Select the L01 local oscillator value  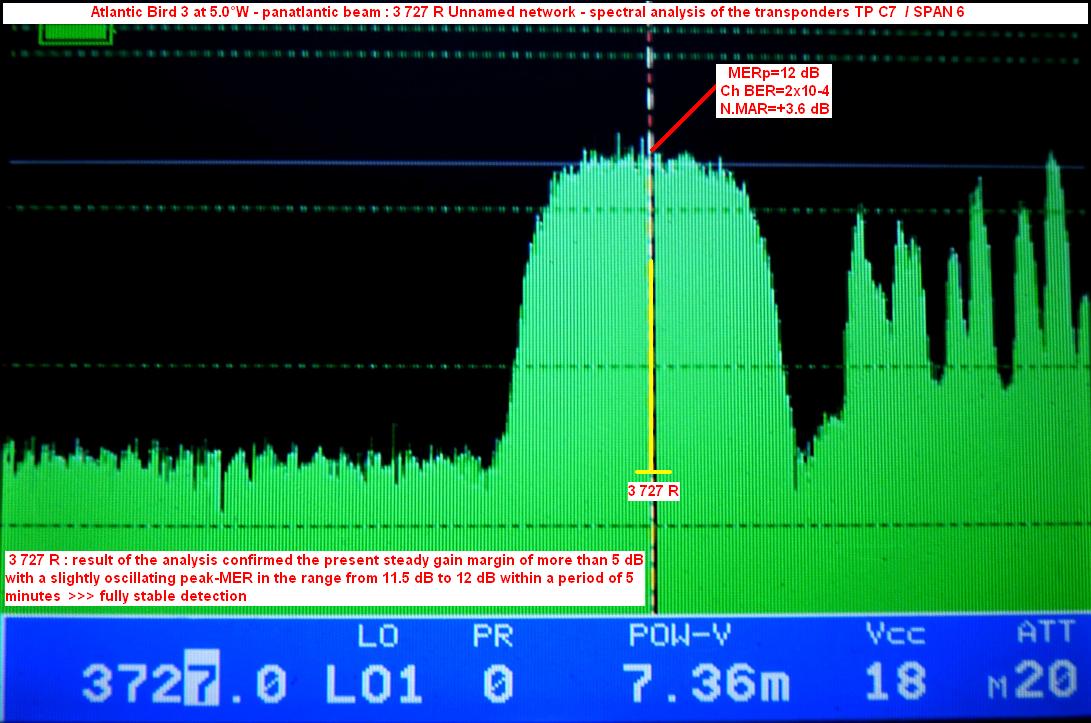[373, 684]
